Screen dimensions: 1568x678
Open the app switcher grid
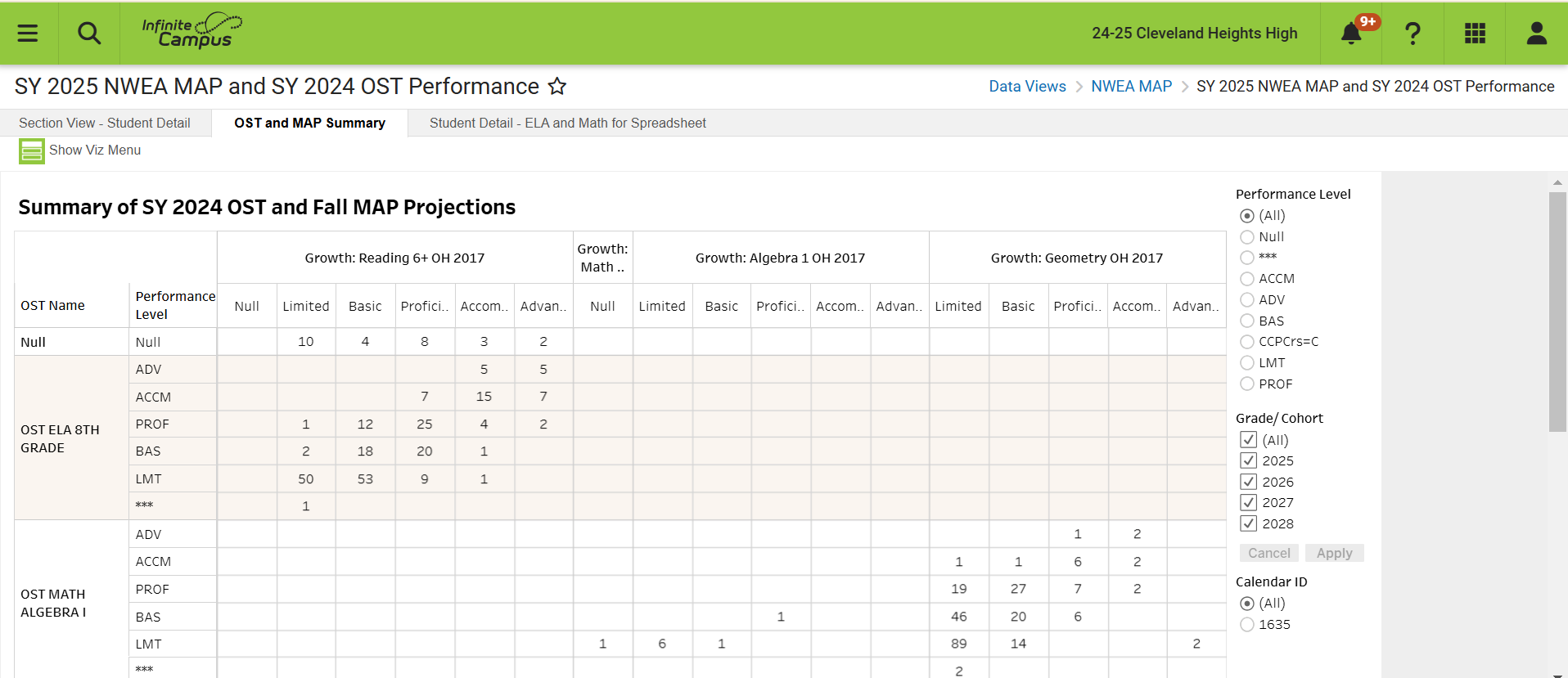click(1475, 33)
